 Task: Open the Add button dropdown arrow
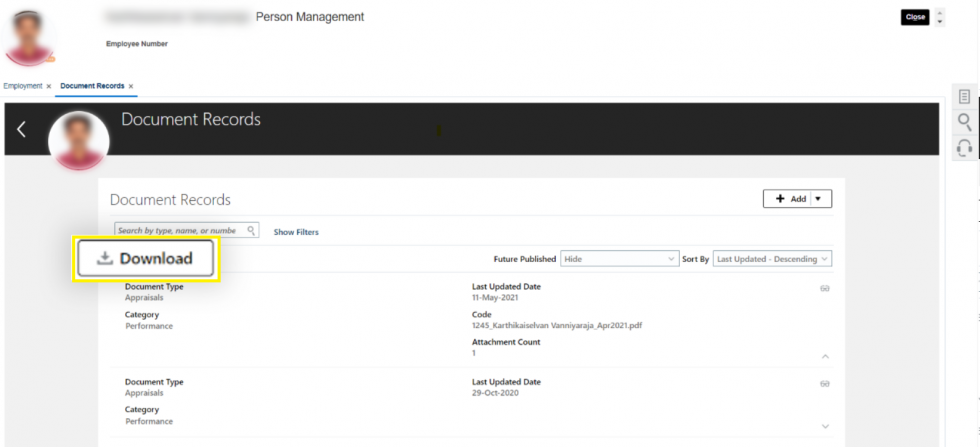coord(818,199)
